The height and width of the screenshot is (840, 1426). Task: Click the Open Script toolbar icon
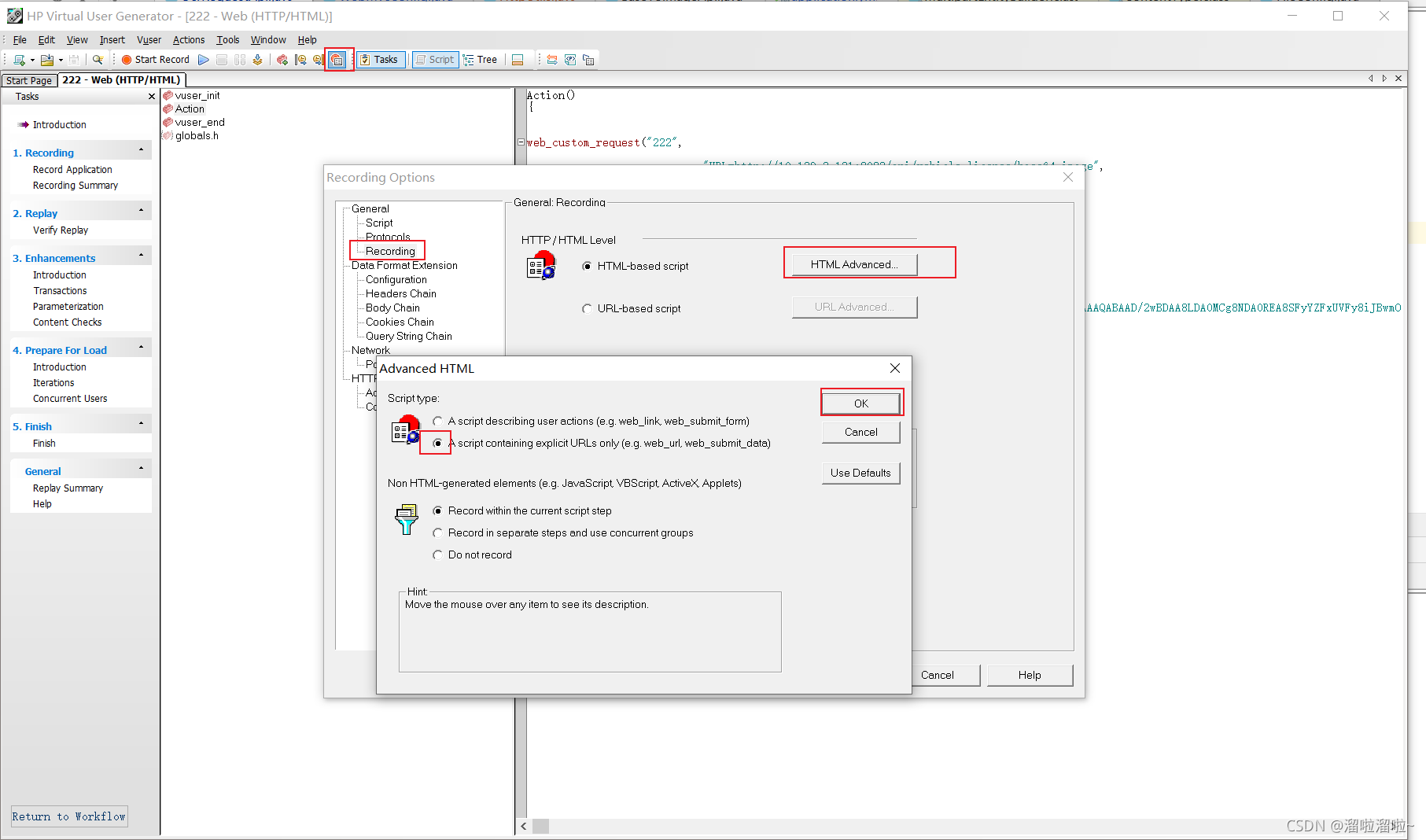47,60
